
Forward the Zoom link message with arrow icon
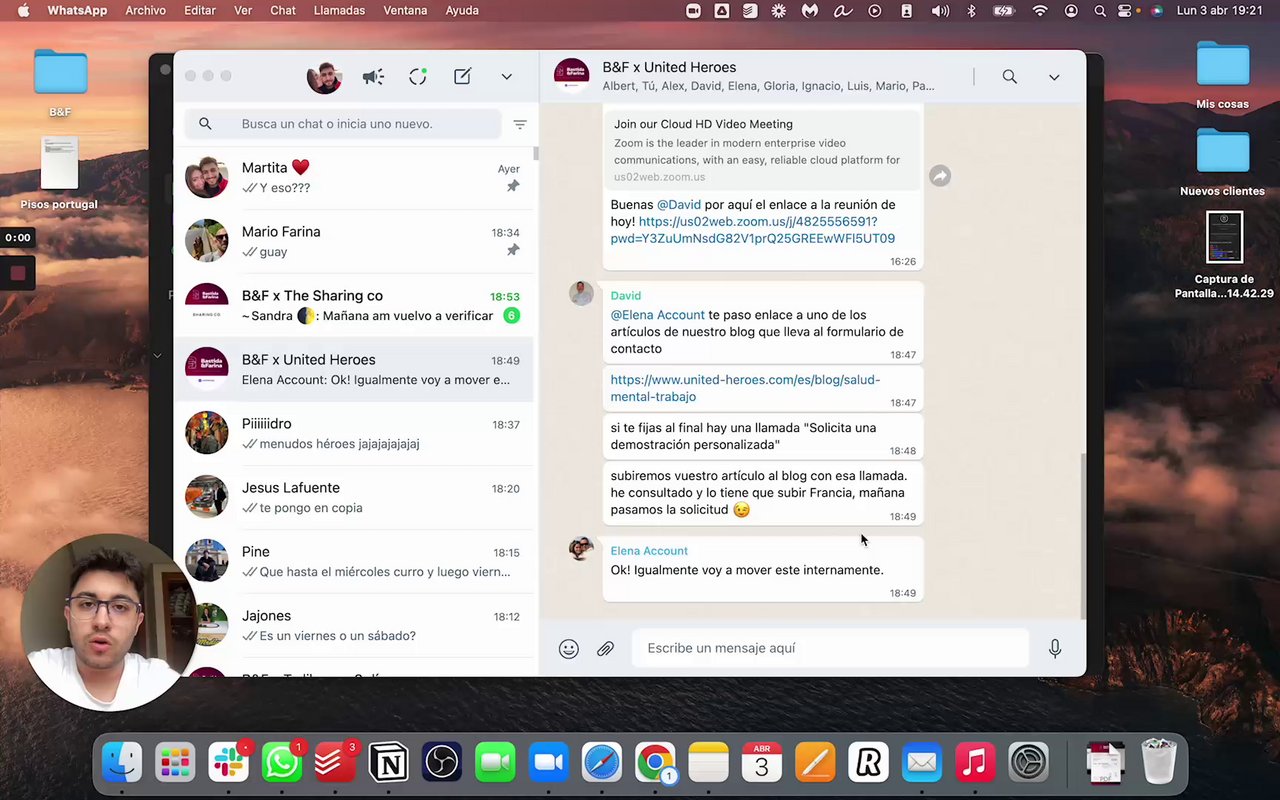click(940, 176)
